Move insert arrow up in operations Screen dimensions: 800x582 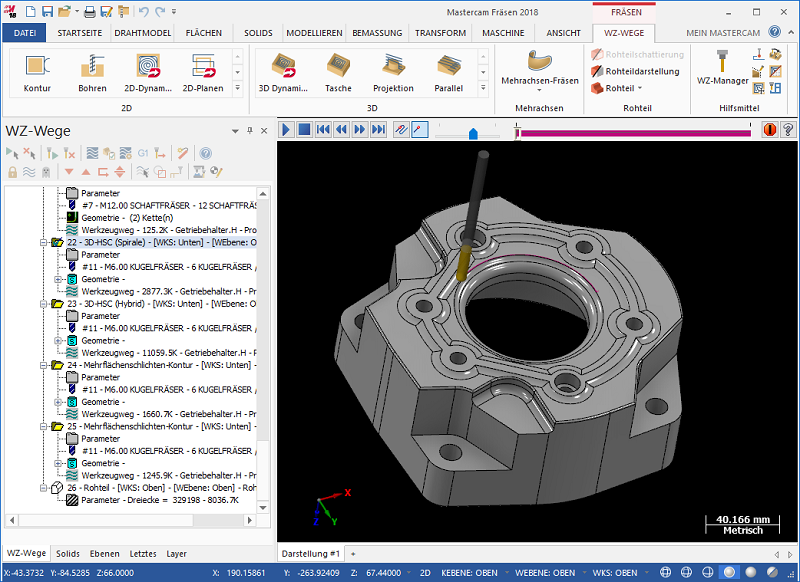[86, 172]
